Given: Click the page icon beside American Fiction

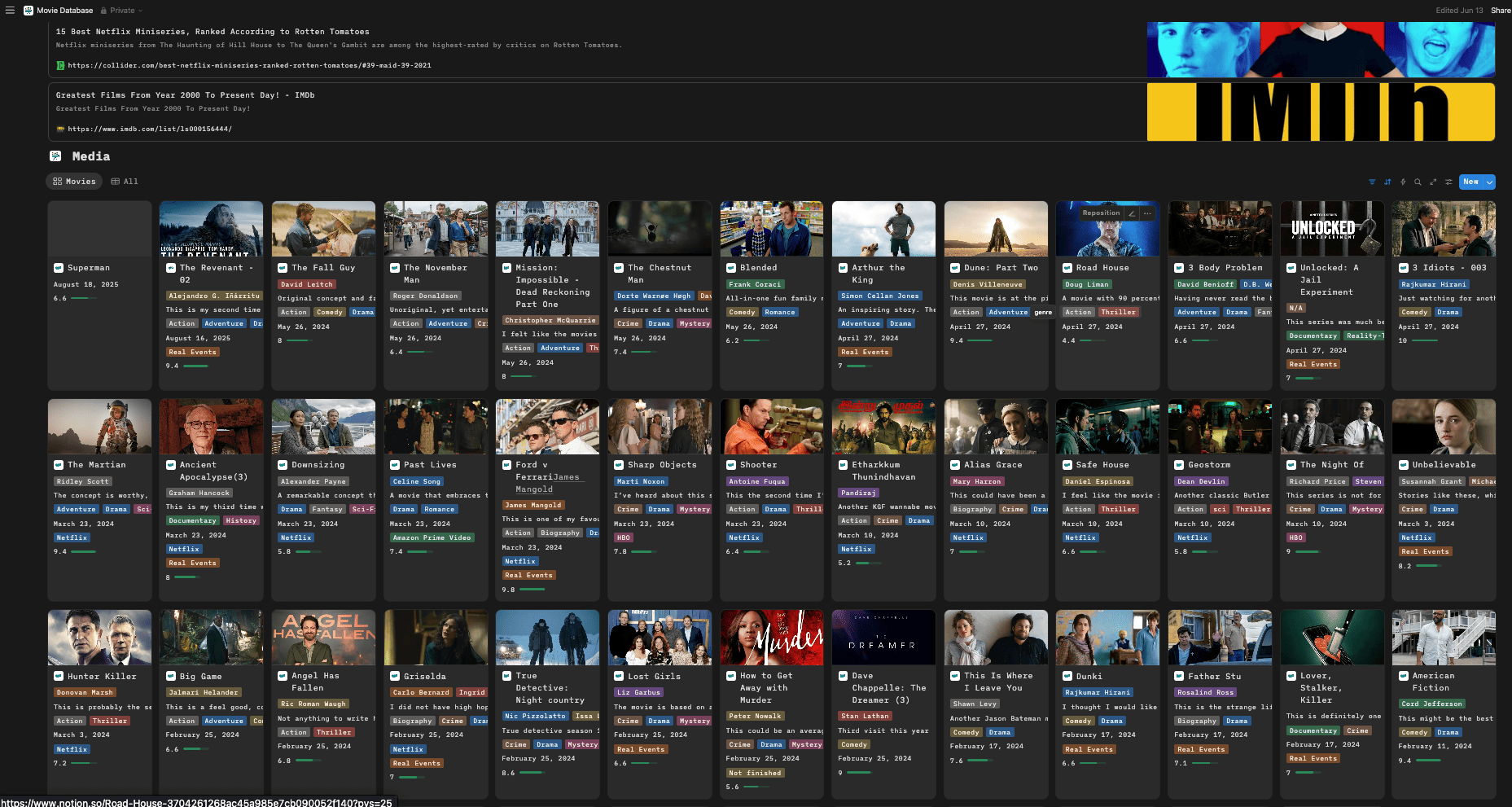Looking at the screenshot, I should (x=1404, y=677).
